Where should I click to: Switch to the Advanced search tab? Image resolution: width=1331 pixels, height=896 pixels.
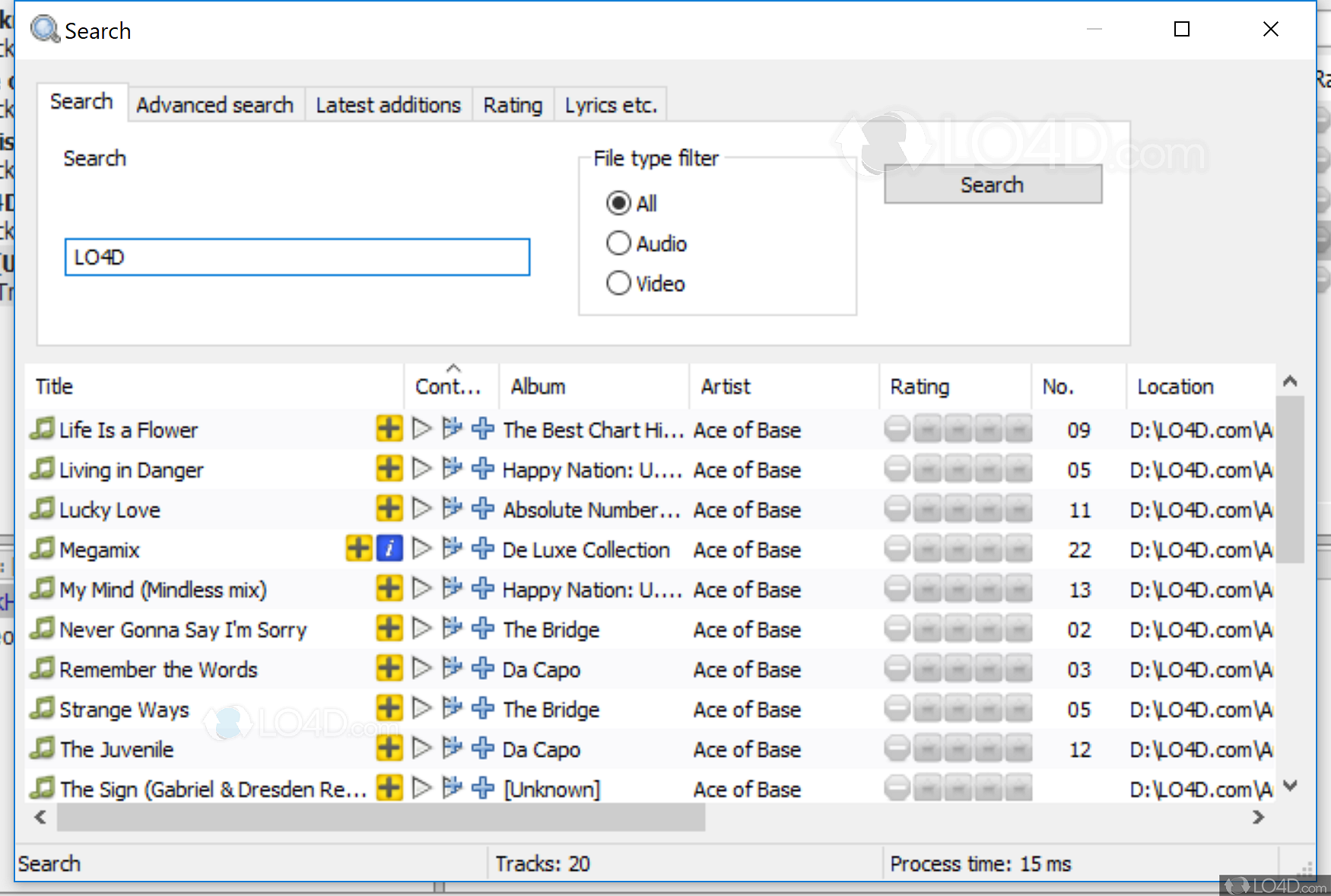[x=214, y=105]
